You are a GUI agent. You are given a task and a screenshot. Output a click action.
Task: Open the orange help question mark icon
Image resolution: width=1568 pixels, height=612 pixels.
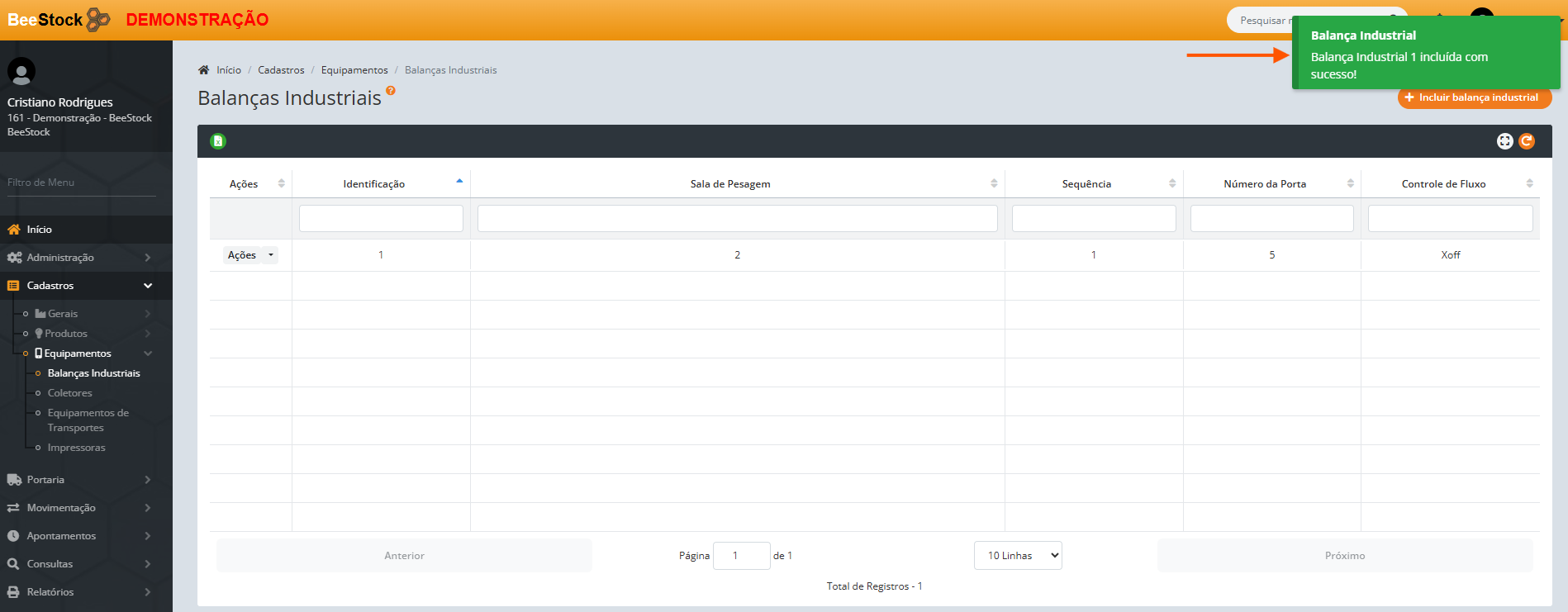(x=391, y=91)
